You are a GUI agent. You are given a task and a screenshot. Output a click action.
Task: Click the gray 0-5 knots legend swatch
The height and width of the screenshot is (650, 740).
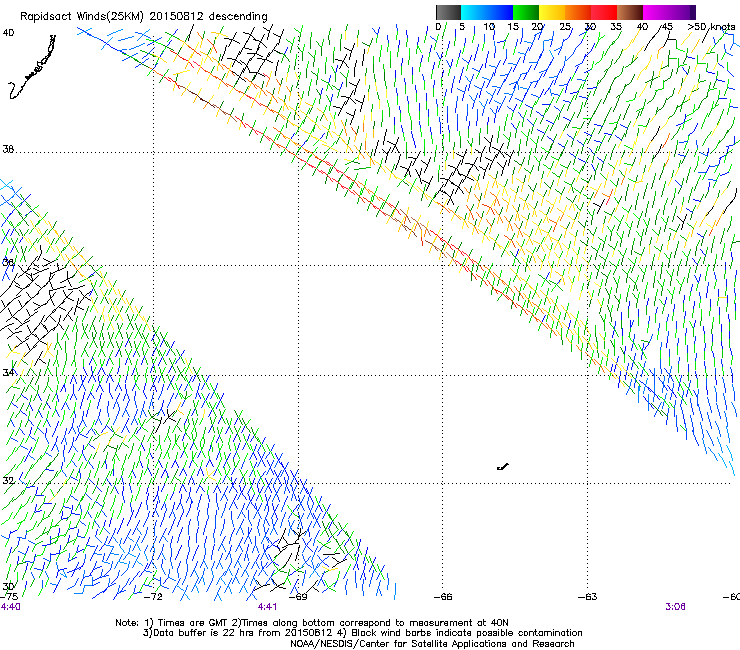(448, 12)
